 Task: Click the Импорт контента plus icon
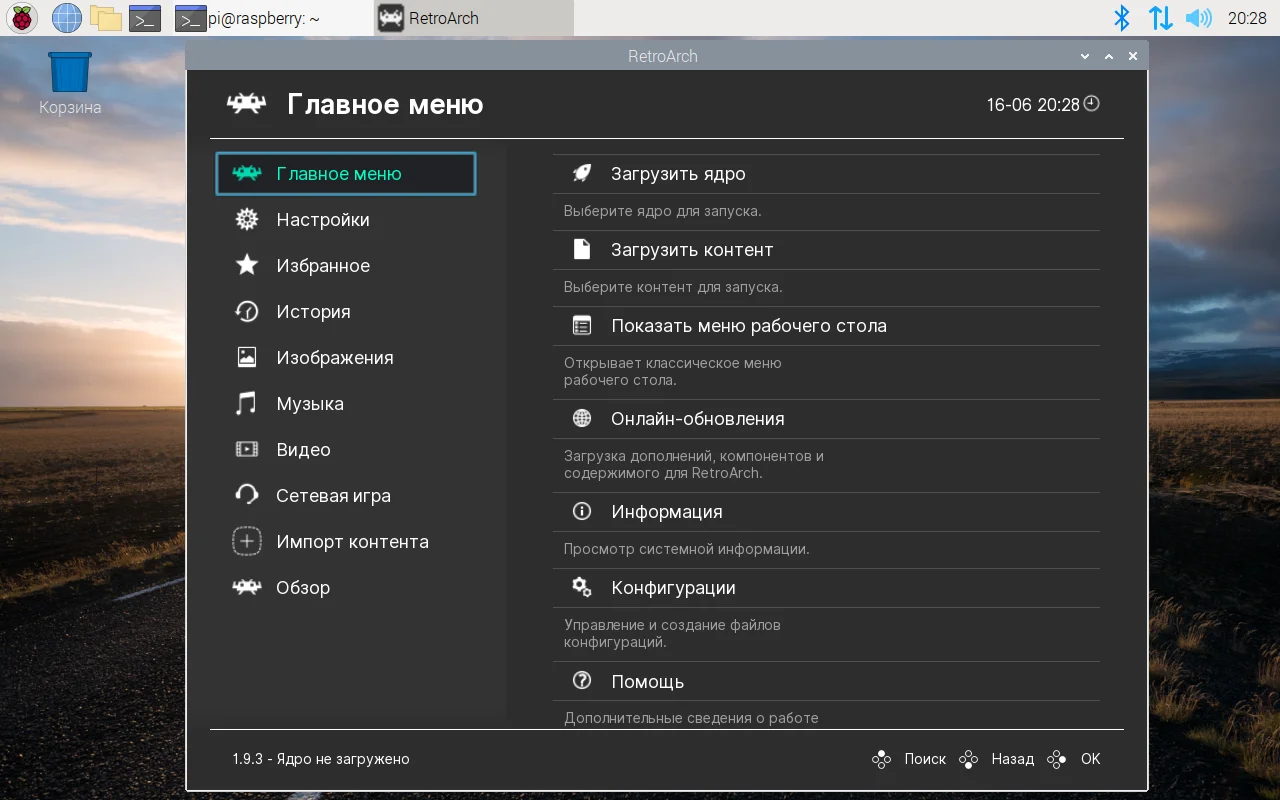[x=246, y=542]
